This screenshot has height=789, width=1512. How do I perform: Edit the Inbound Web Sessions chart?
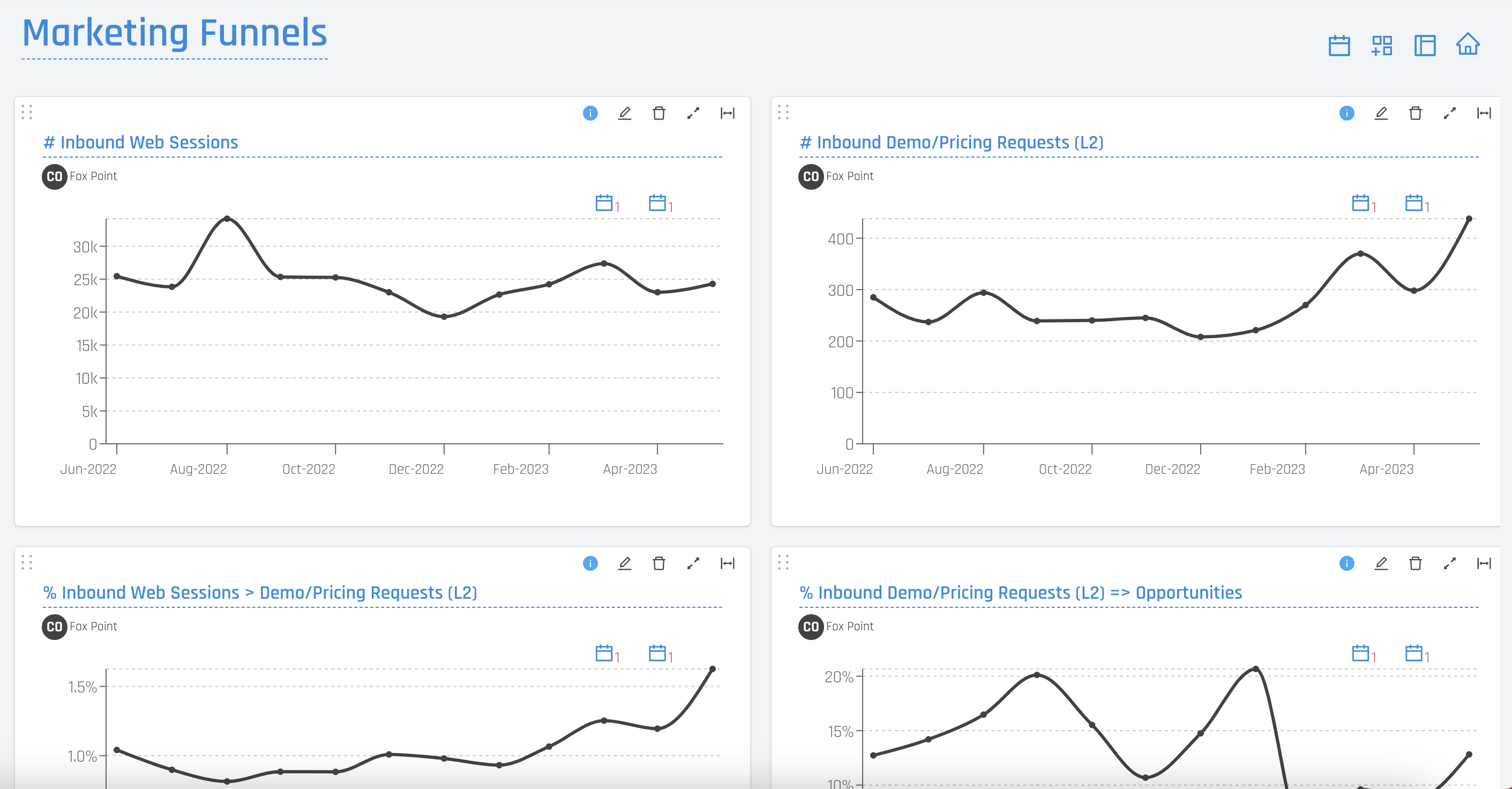point(625,113)
